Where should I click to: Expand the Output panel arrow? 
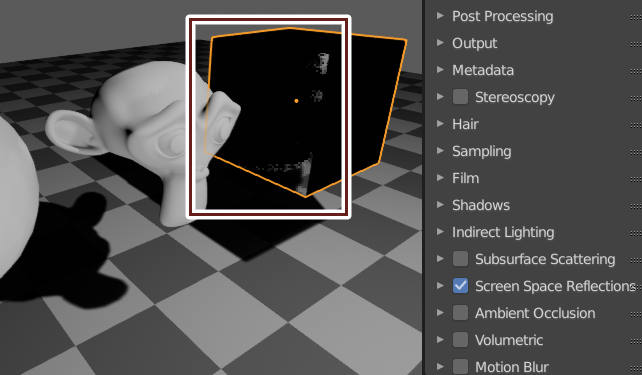(x=441, y=43)
